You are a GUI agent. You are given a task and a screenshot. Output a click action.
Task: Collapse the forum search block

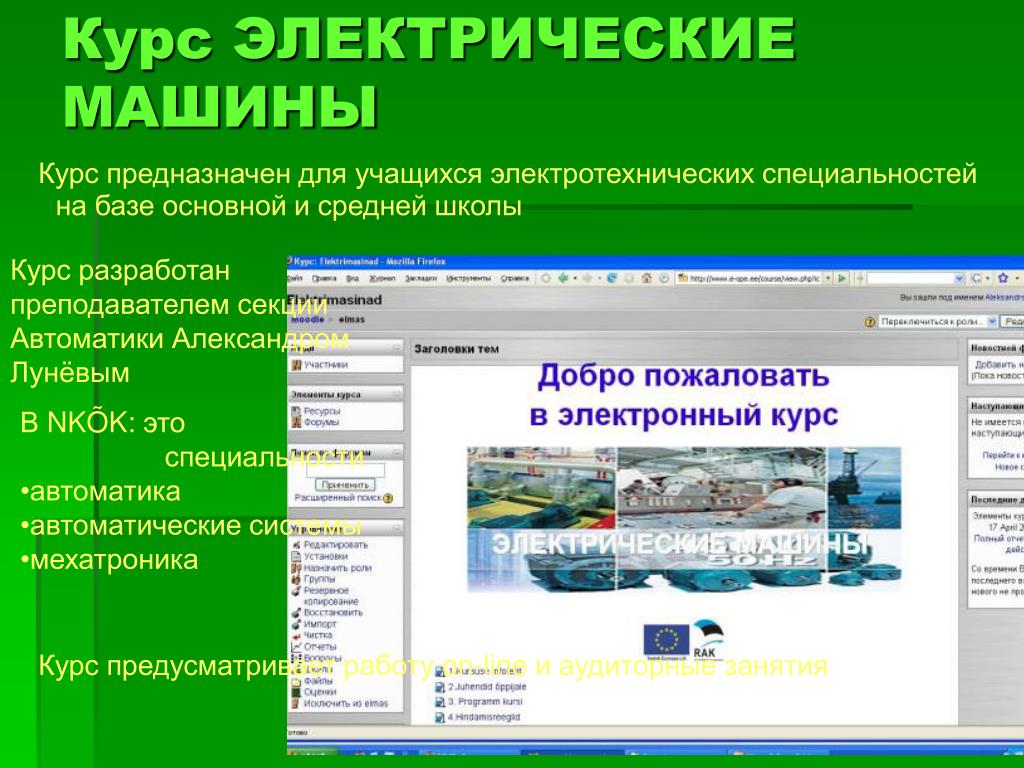click(x=396, y=452)
